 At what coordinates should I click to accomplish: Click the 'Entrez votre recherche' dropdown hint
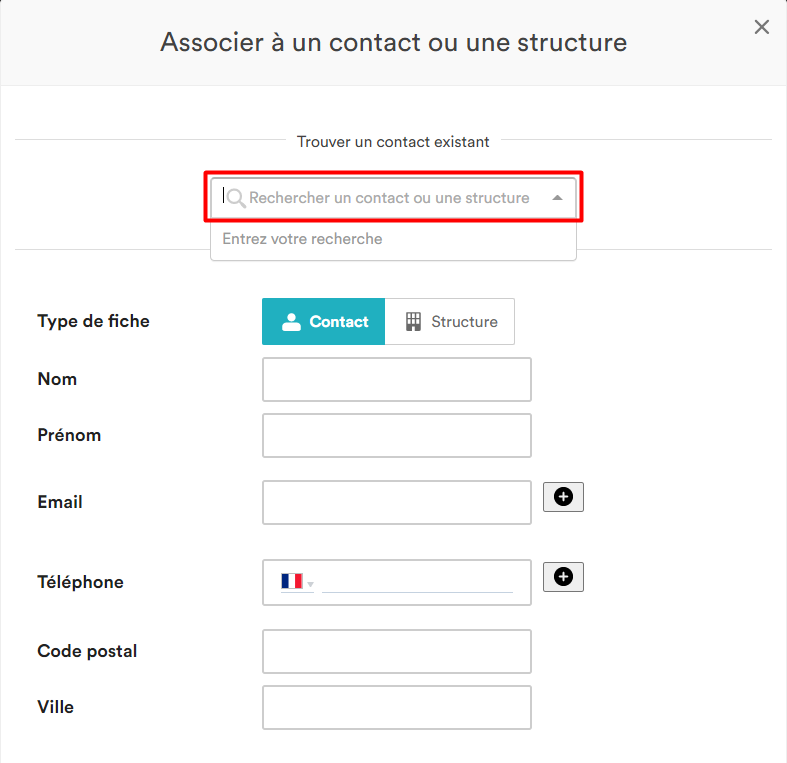click(x=302, y=239)
